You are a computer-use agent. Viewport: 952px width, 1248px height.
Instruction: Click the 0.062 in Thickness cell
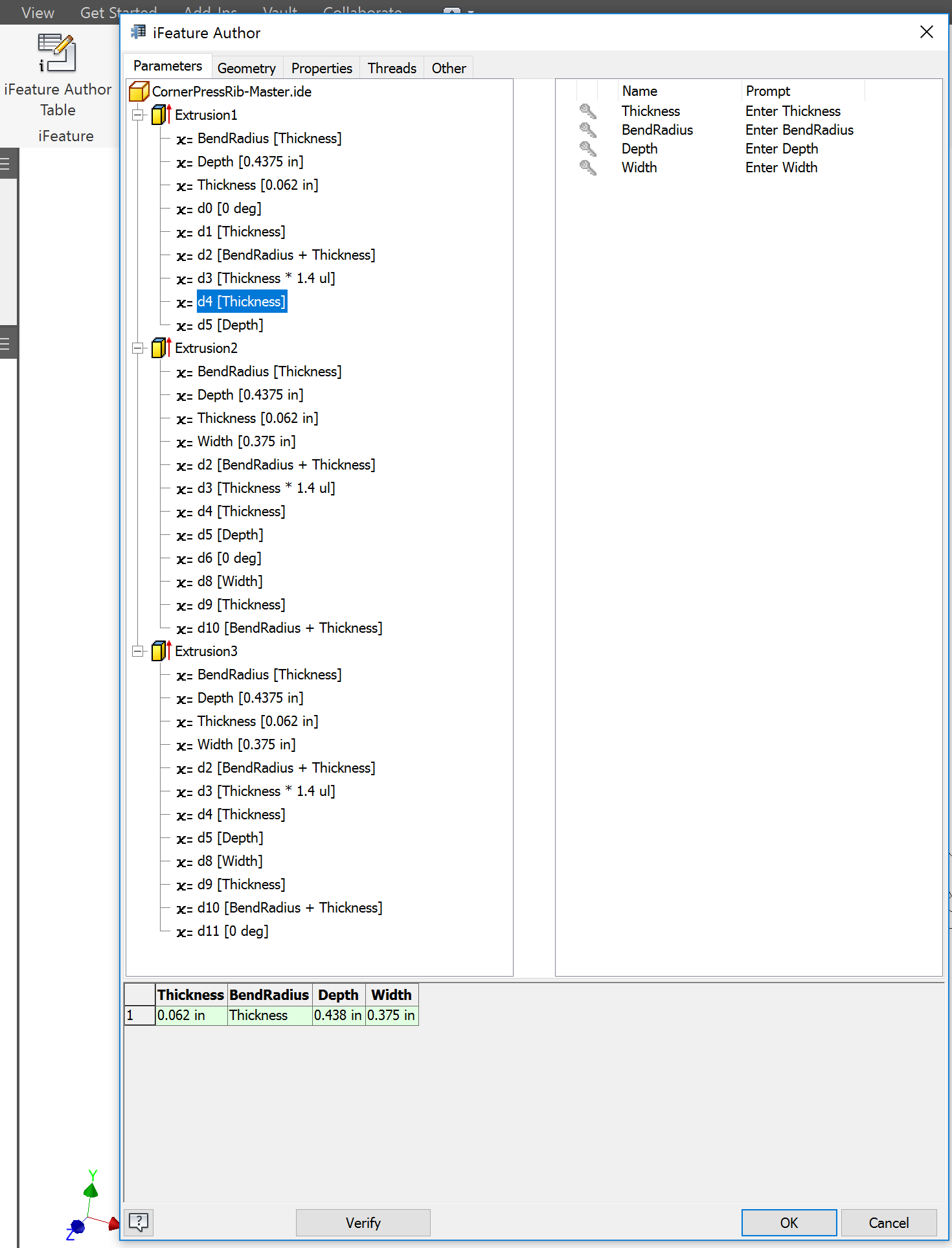(x=192, y=1015)
